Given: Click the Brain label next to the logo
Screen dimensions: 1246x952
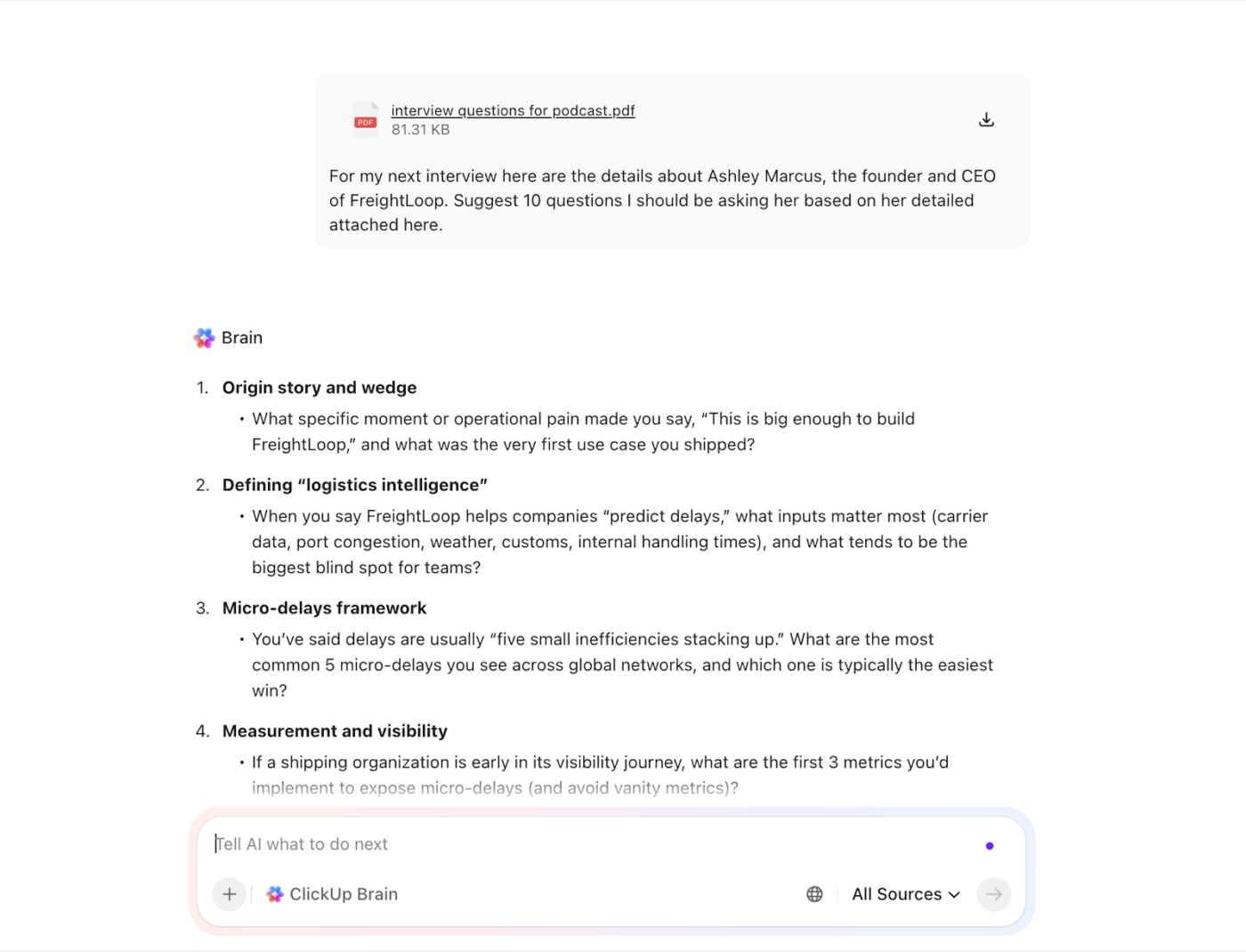Looking at the screenshot, I should [242, 337].
